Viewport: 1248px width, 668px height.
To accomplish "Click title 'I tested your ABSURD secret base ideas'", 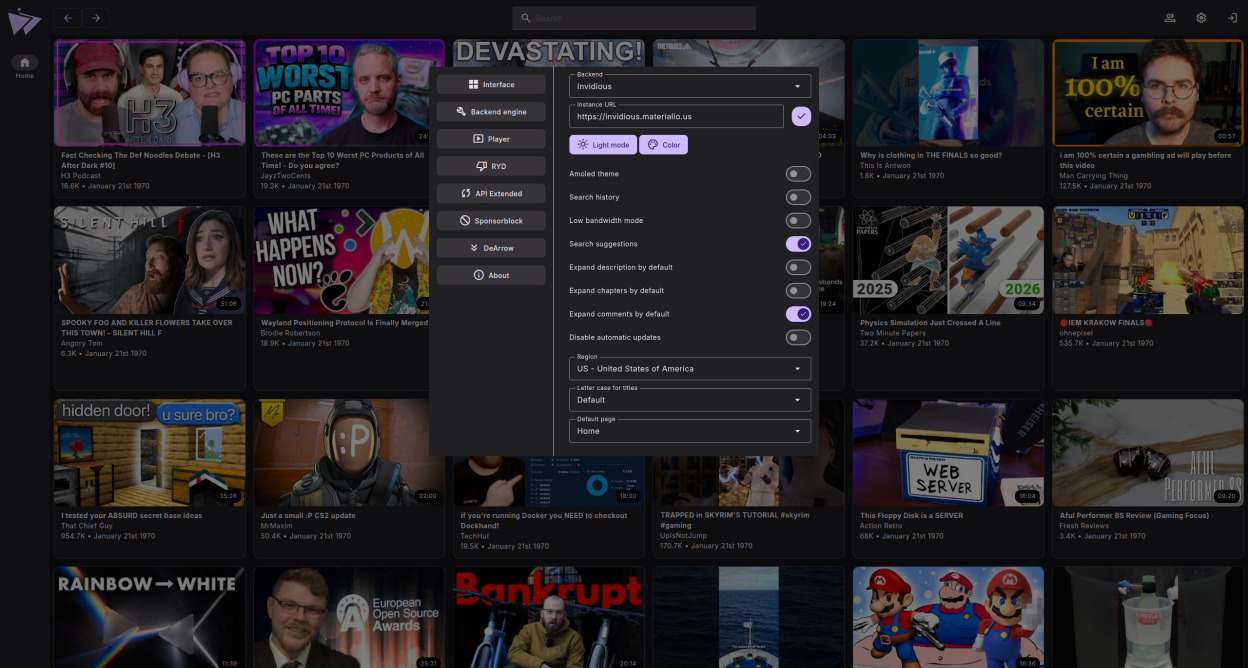I will (131, 516).
